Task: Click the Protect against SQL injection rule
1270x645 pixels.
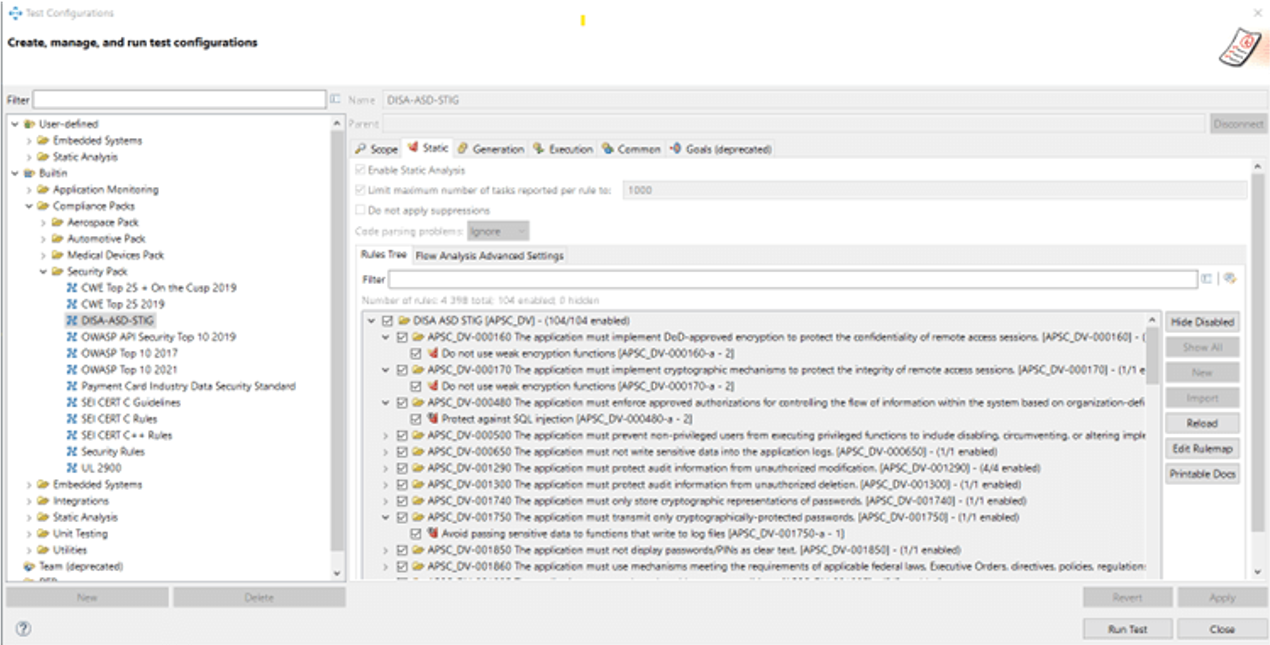Action: 566,419
